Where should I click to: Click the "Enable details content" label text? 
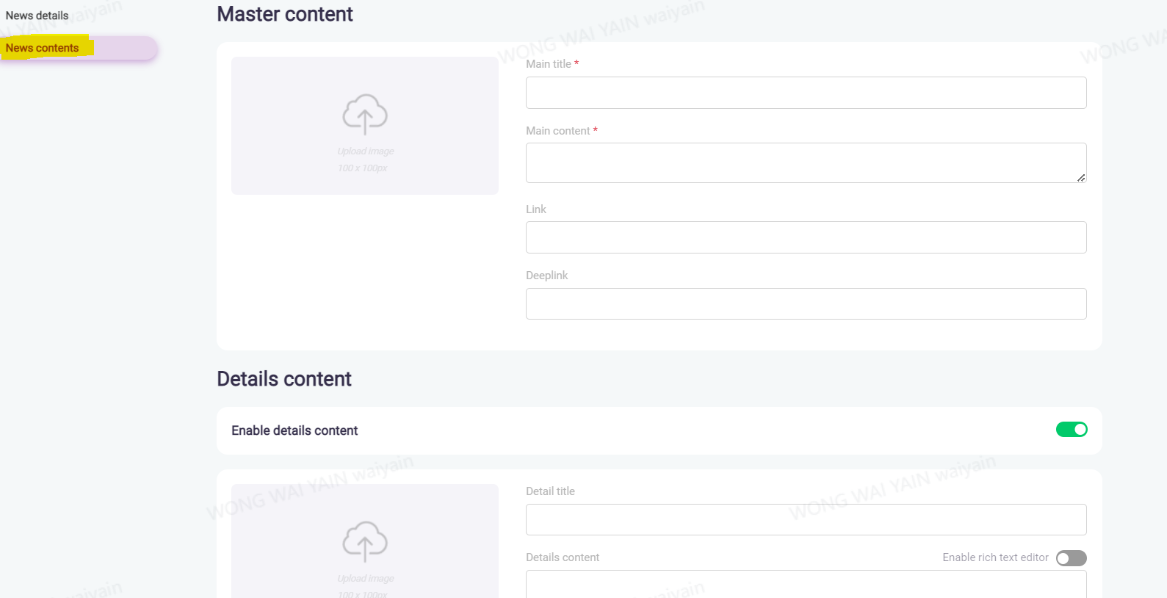click(295, 431)
